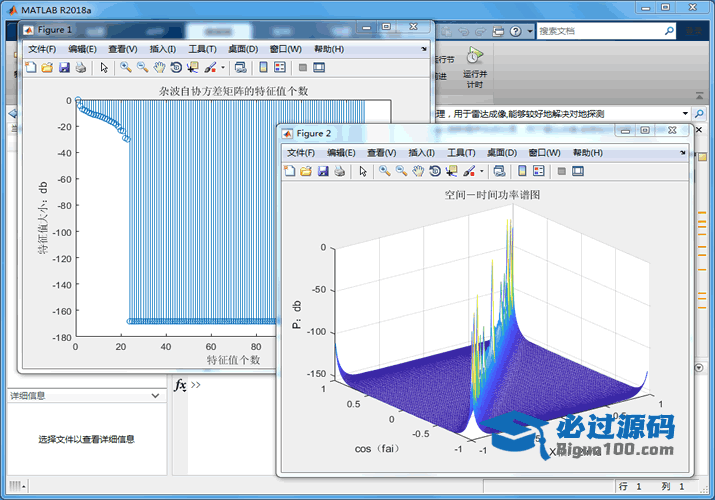Enable Rotate 3D tool in Figure 2

[435, 171]
